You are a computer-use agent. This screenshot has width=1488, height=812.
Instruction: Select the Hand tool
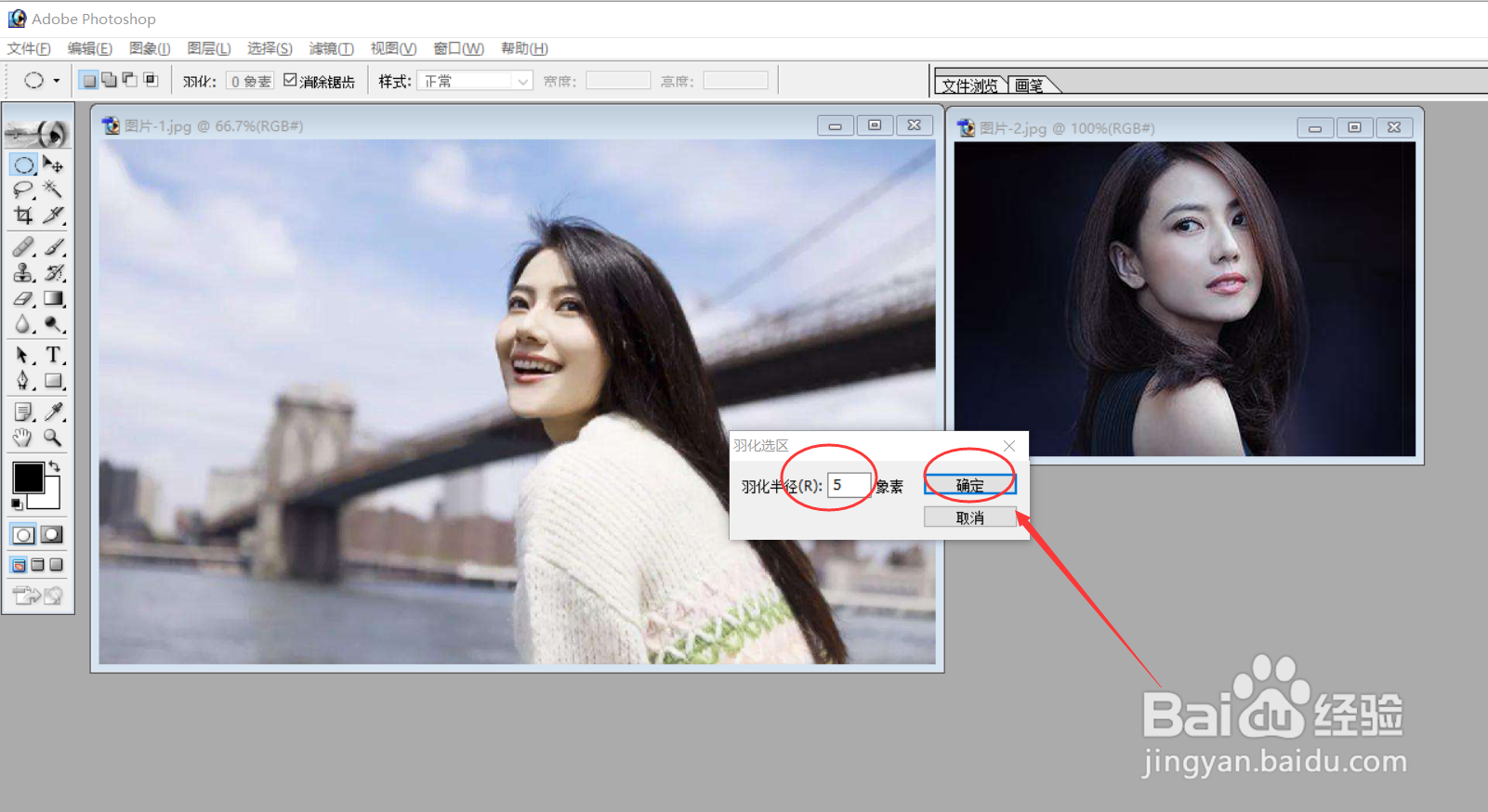coord(24,438)
